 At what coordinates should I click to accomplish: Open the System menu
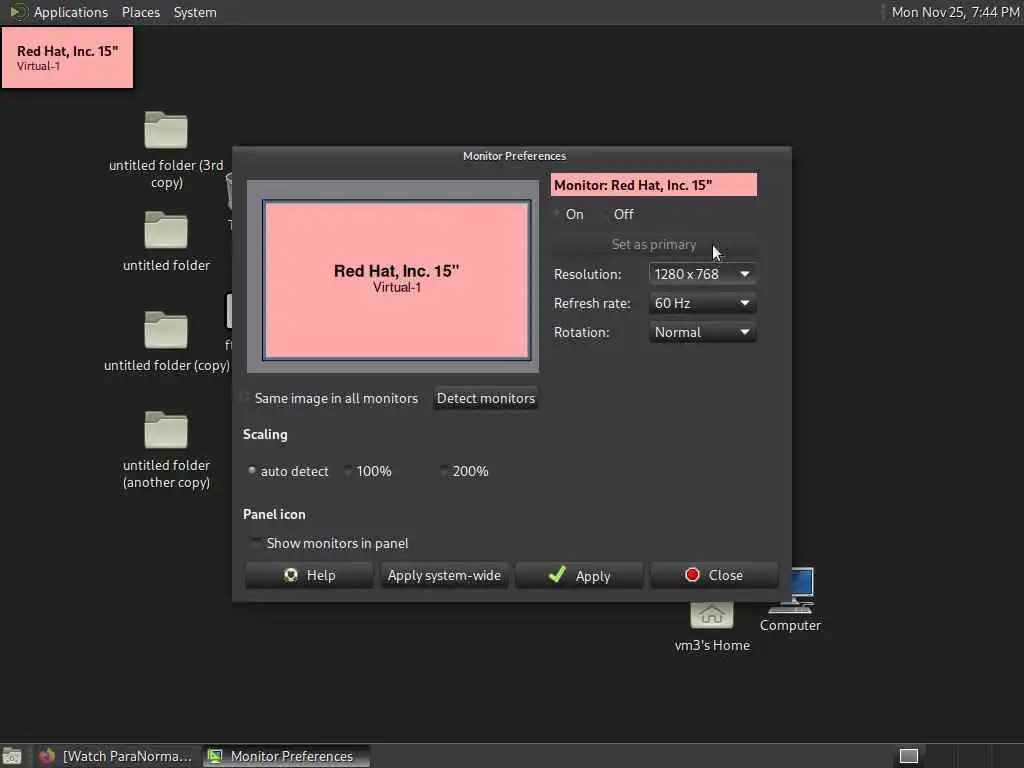[x=195, y=12]
